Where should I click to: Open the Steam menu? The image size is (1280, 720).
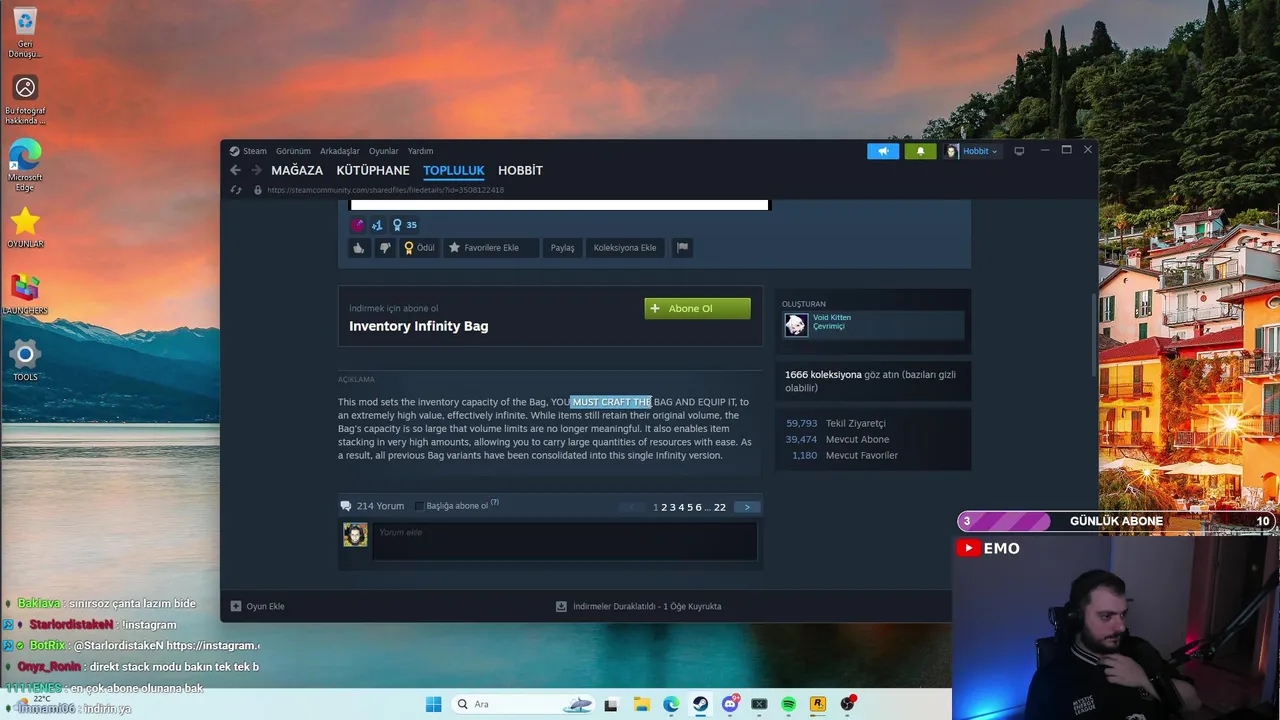(255, 151)
